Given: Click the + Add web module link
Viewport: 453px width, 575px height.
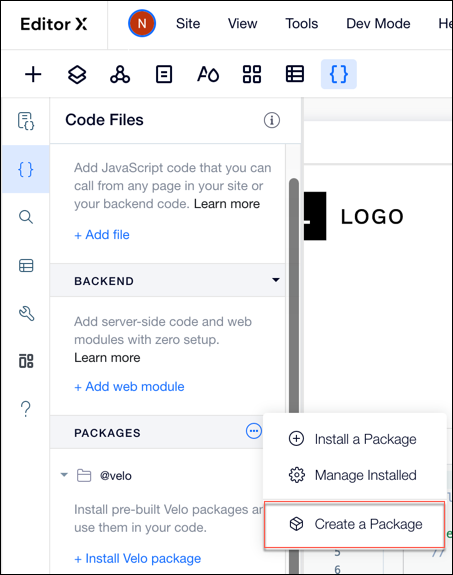Looking at the screenshot, I should point(129,387).
